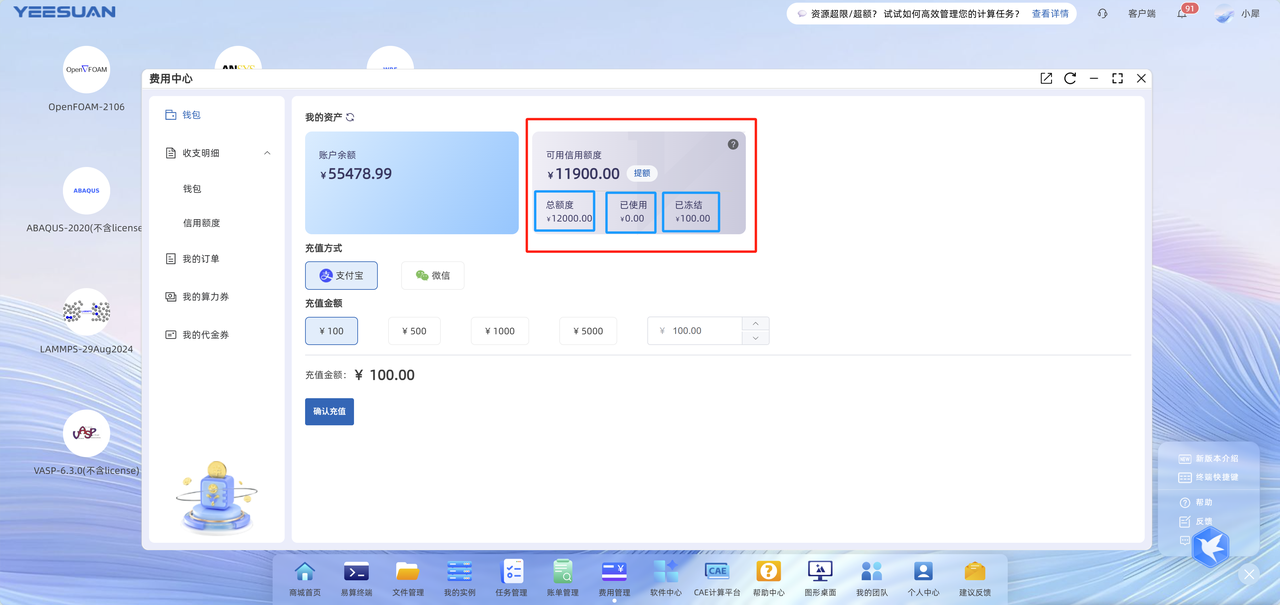This screenshot has width=1280, height=605.
Task: Open 新版本介绍 in the floating panel
Action: [x=1208, y=458]
